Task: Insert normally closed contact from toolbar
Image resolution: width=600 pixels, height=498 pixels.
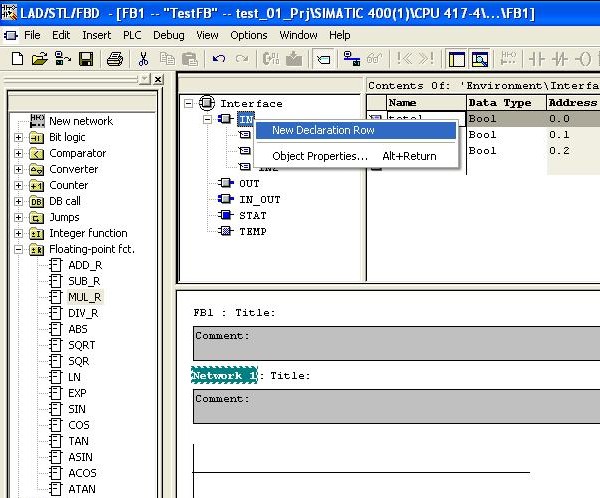Action: coord(559,59)
